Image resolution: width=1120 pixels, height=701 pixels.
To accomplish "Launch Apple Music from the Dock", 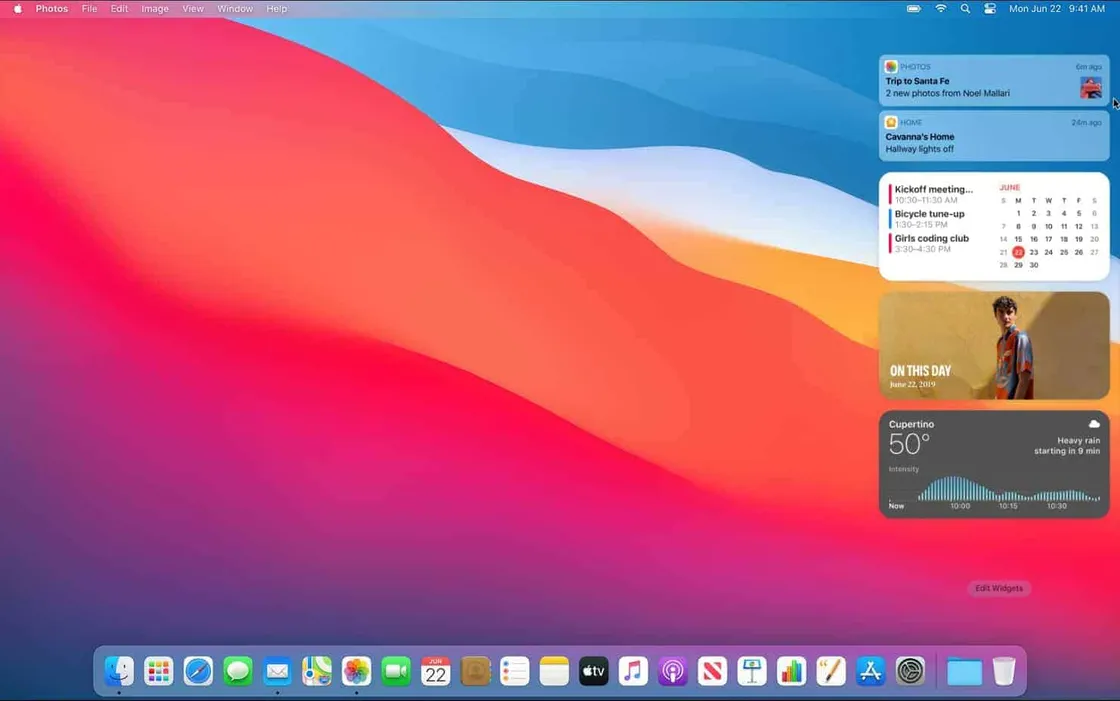I will 633,670.
